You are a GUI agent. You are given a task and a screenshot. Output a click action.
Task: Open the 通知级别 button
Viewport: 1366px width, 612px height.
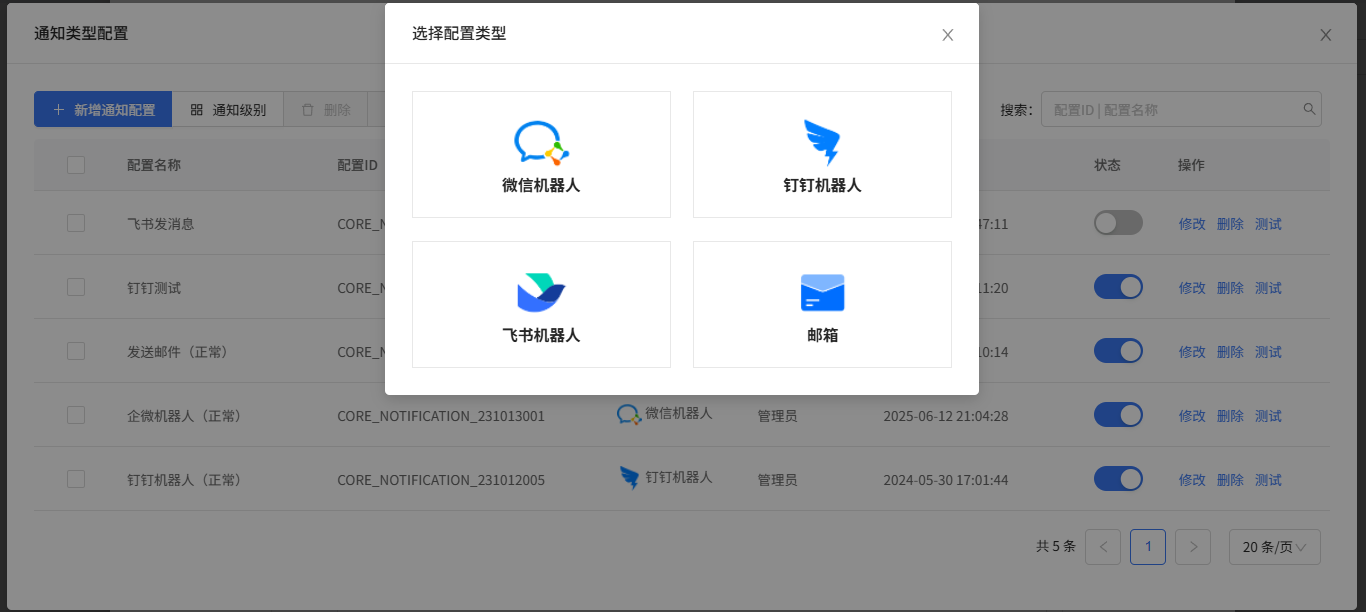[x=228, y=110]
